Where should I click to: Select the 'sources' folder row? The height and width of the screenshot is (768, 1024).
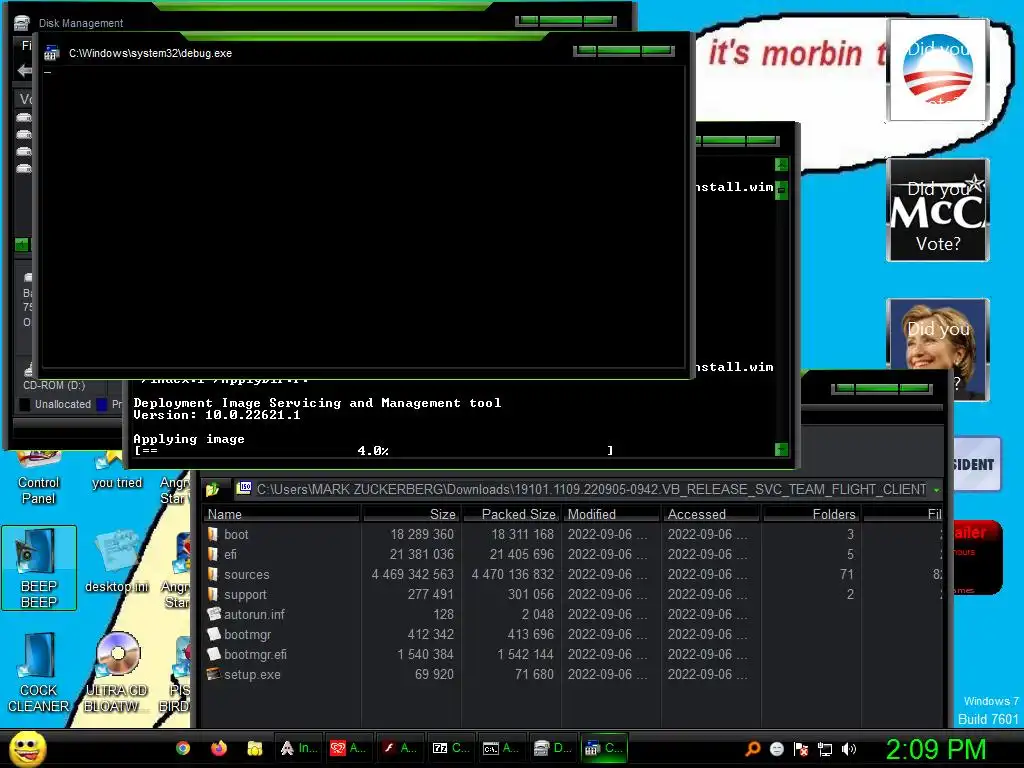coord(574,575)
